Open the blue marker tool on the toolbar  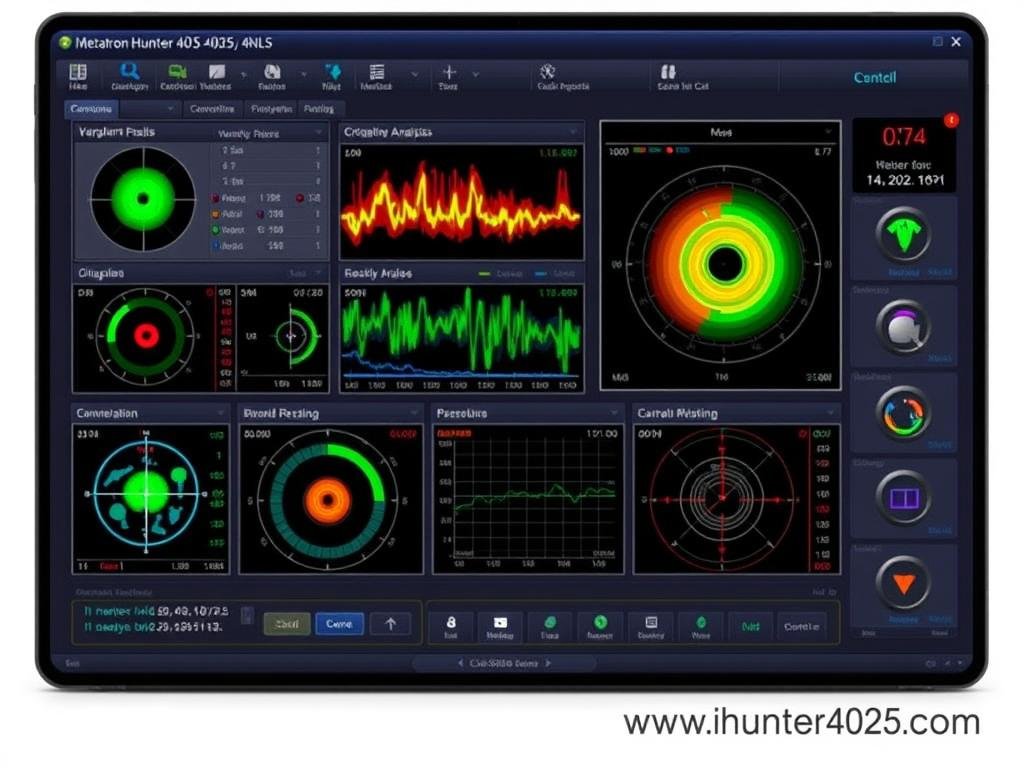click(x=333, y=73)
